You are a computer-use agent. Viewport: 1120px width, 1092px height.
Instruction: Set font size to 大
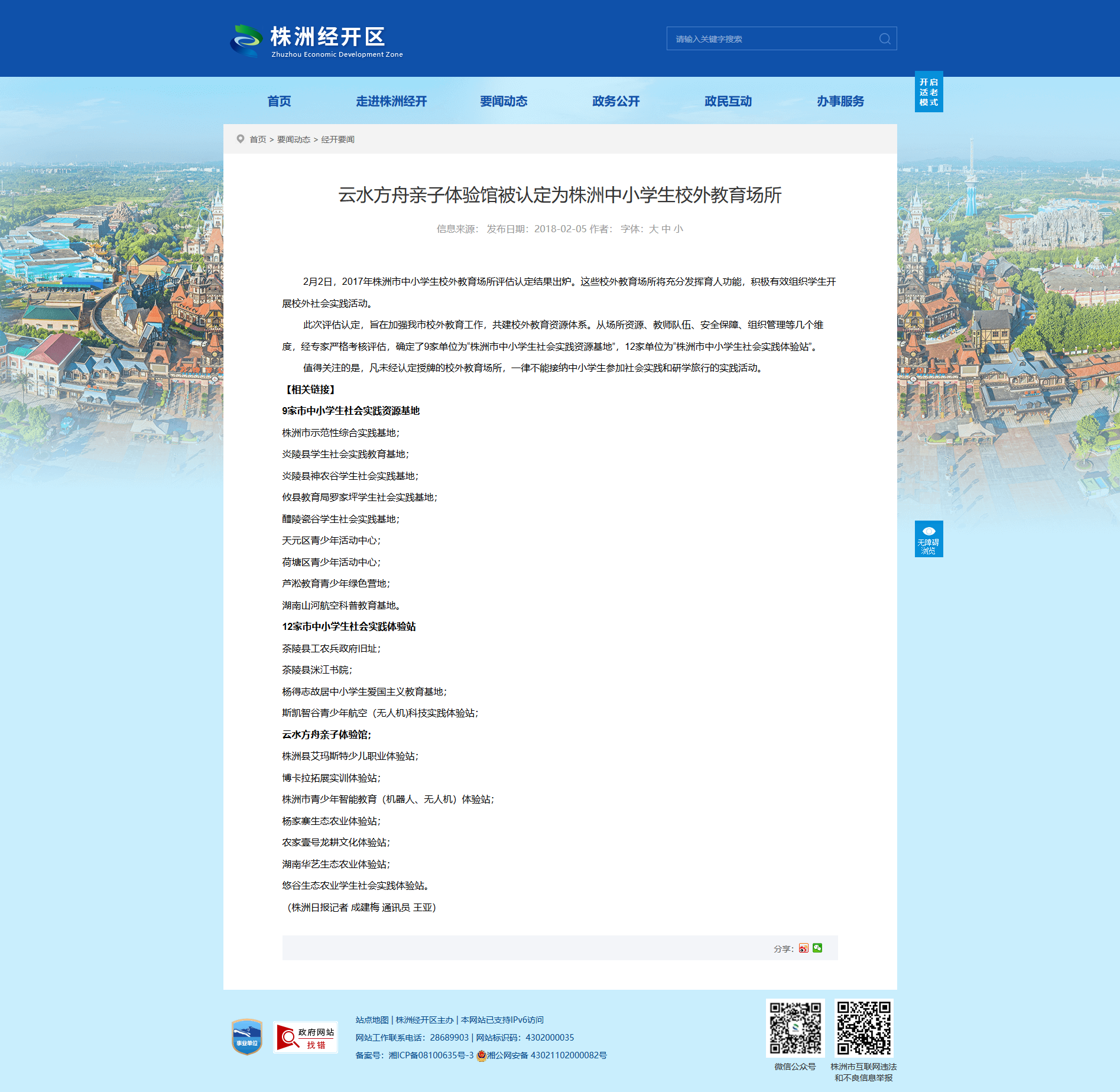(653, 229)
